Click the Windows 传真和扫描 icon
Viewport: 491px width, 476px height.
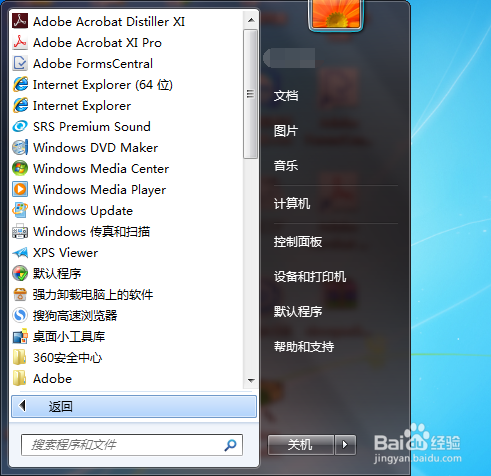tap(20, 231)
